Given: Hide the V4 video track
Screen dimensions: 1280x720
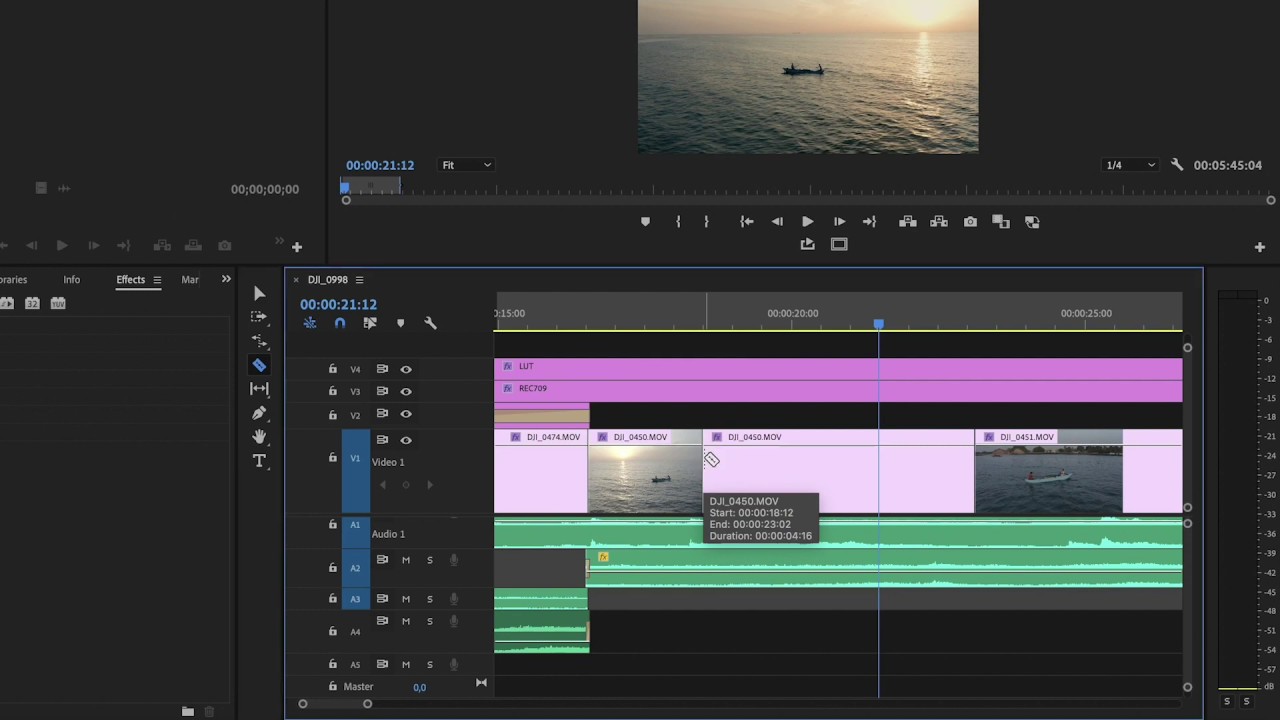Looking at the screenshot, I should pyautogui.click(x=405, y=368).
